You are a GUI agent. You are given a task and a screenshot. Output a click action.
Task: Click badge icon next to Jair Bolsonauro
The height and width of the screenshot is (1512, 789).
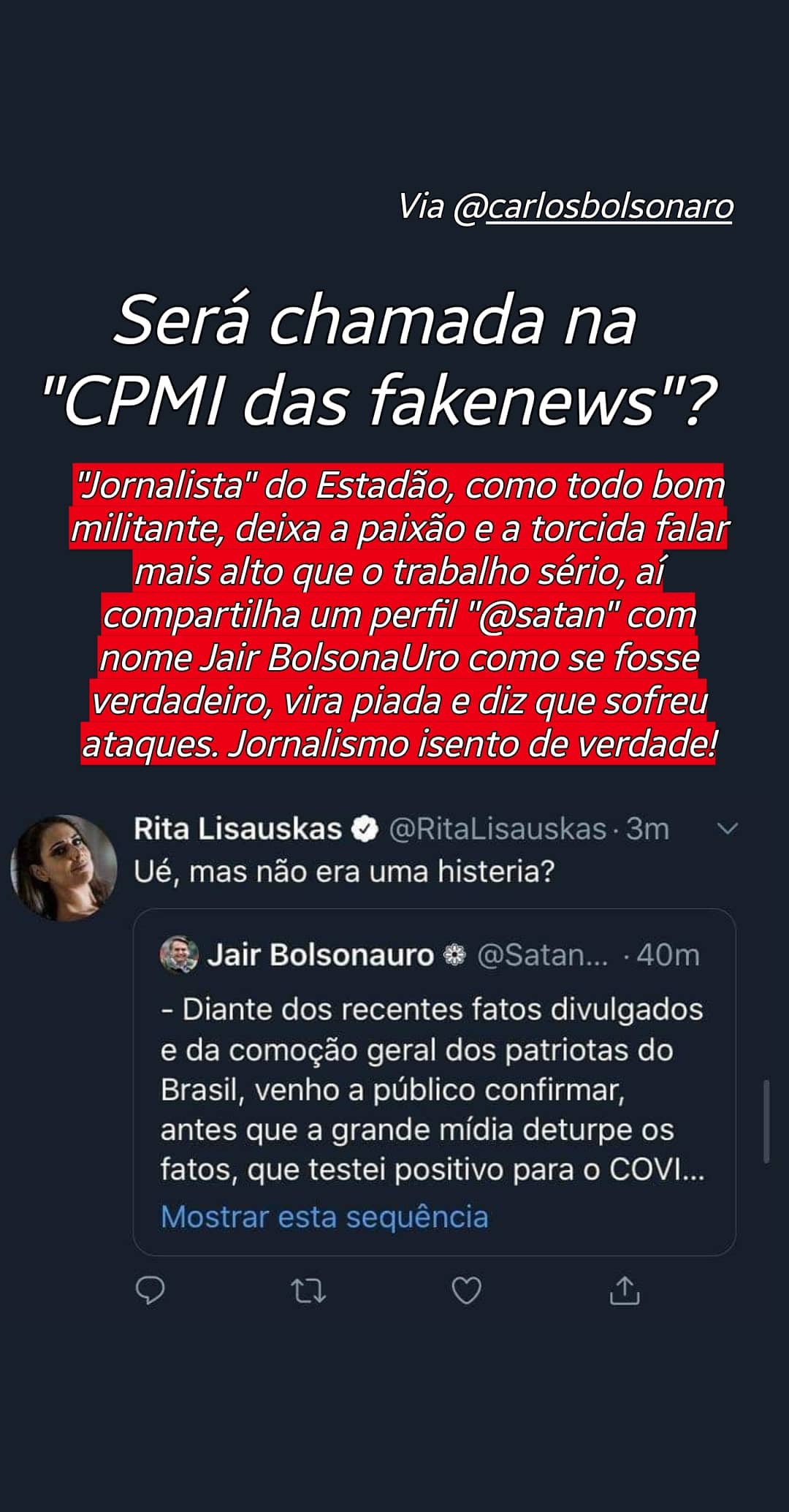[x=455, y=955]
